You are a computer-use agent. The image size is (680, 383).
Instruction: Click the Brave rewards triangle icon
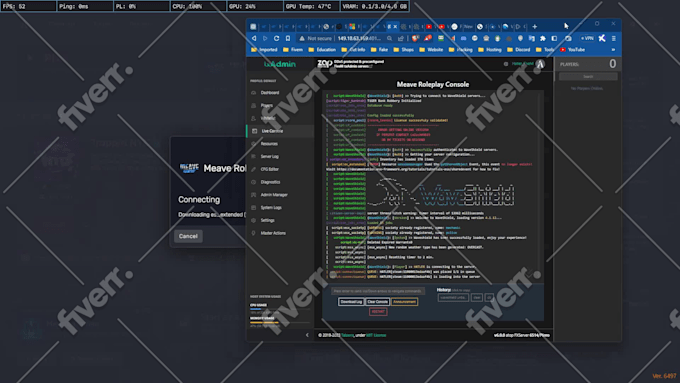pos(428,38)
